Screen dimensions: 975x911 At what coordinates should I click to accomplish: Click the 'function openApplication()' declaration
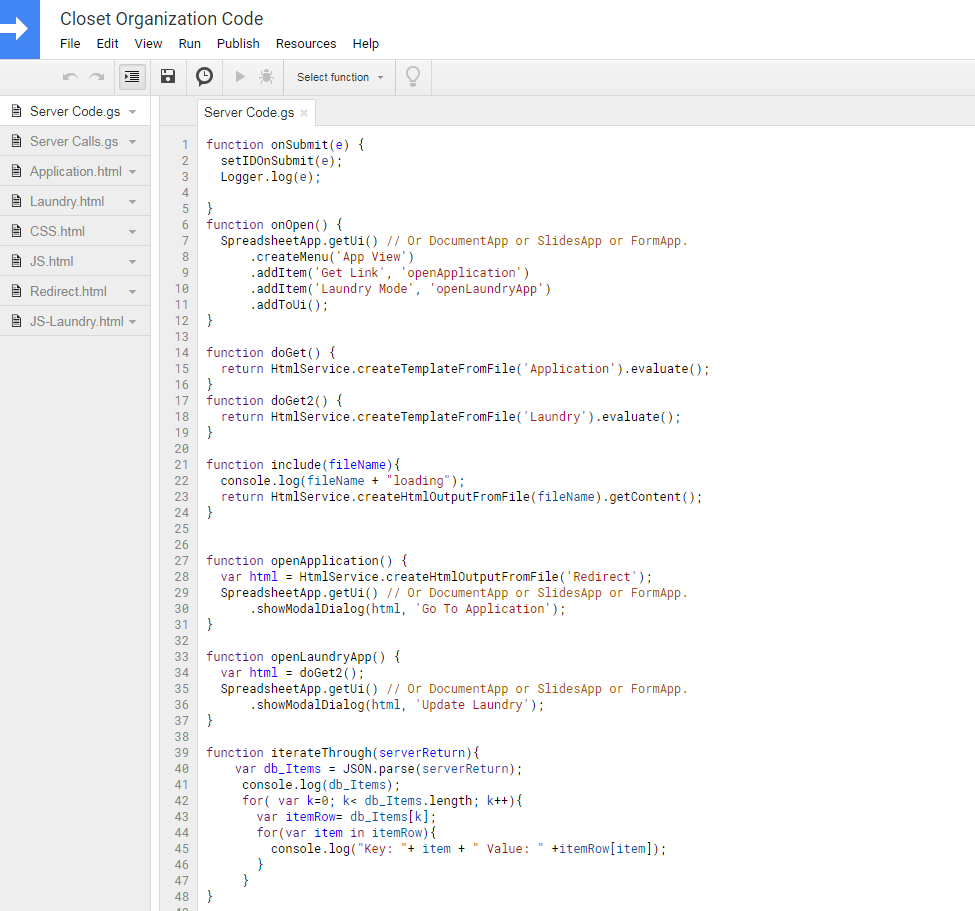(x=307, y=560)
